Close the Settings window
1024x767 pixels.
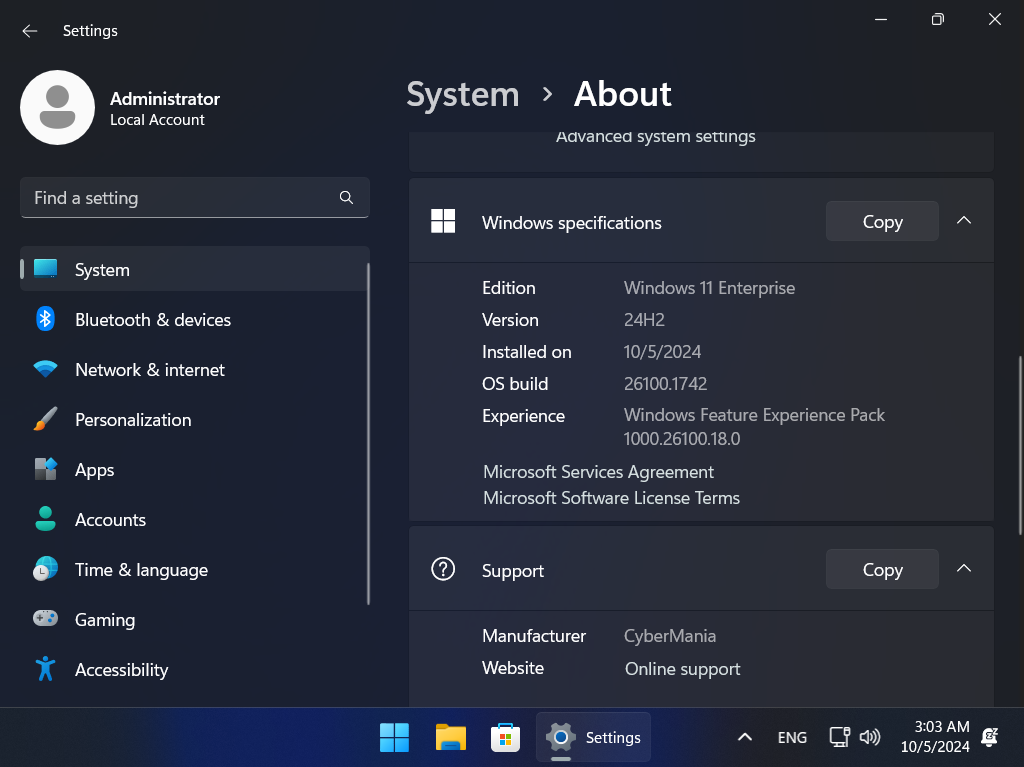pos(995,20)
